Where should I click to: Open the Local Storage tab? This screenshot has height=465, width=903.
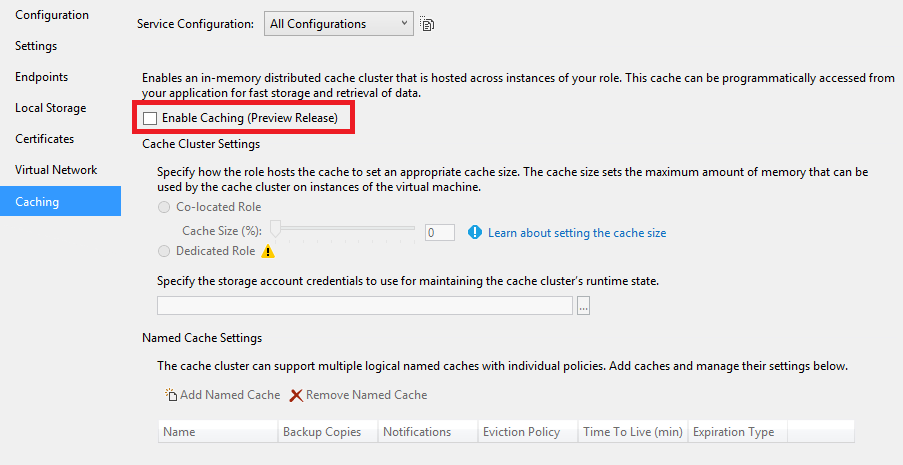51,108
